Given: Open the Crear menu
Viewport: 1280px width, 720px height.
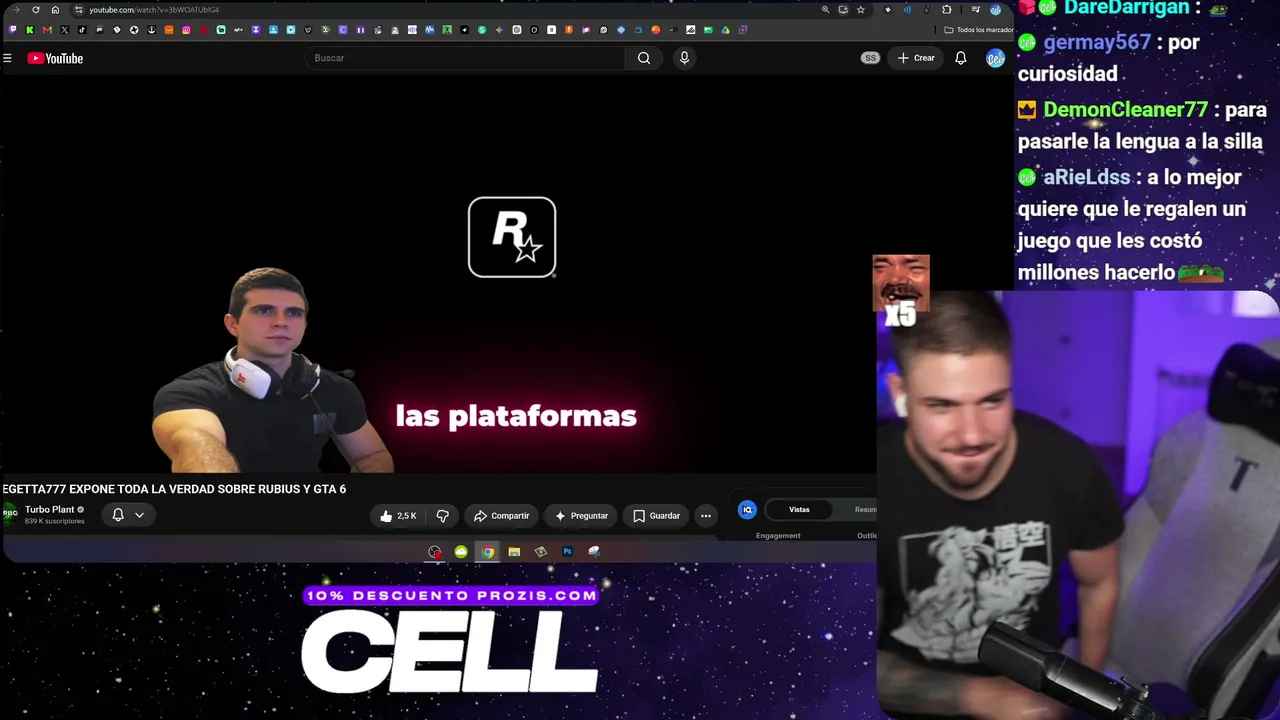Looking at the screenshot, I should coord(915,58).
